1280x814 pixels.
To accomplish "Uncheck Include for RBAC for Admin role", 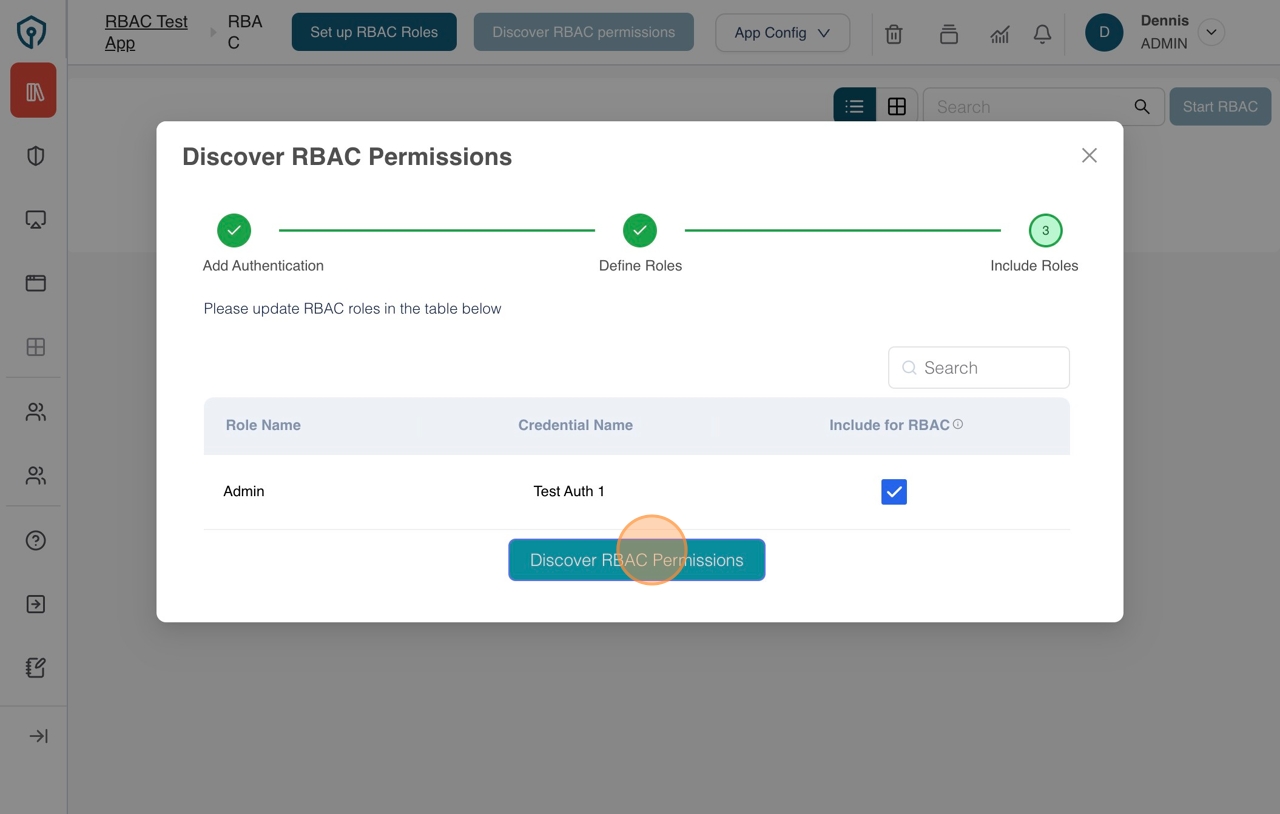I will pos(893,491).
